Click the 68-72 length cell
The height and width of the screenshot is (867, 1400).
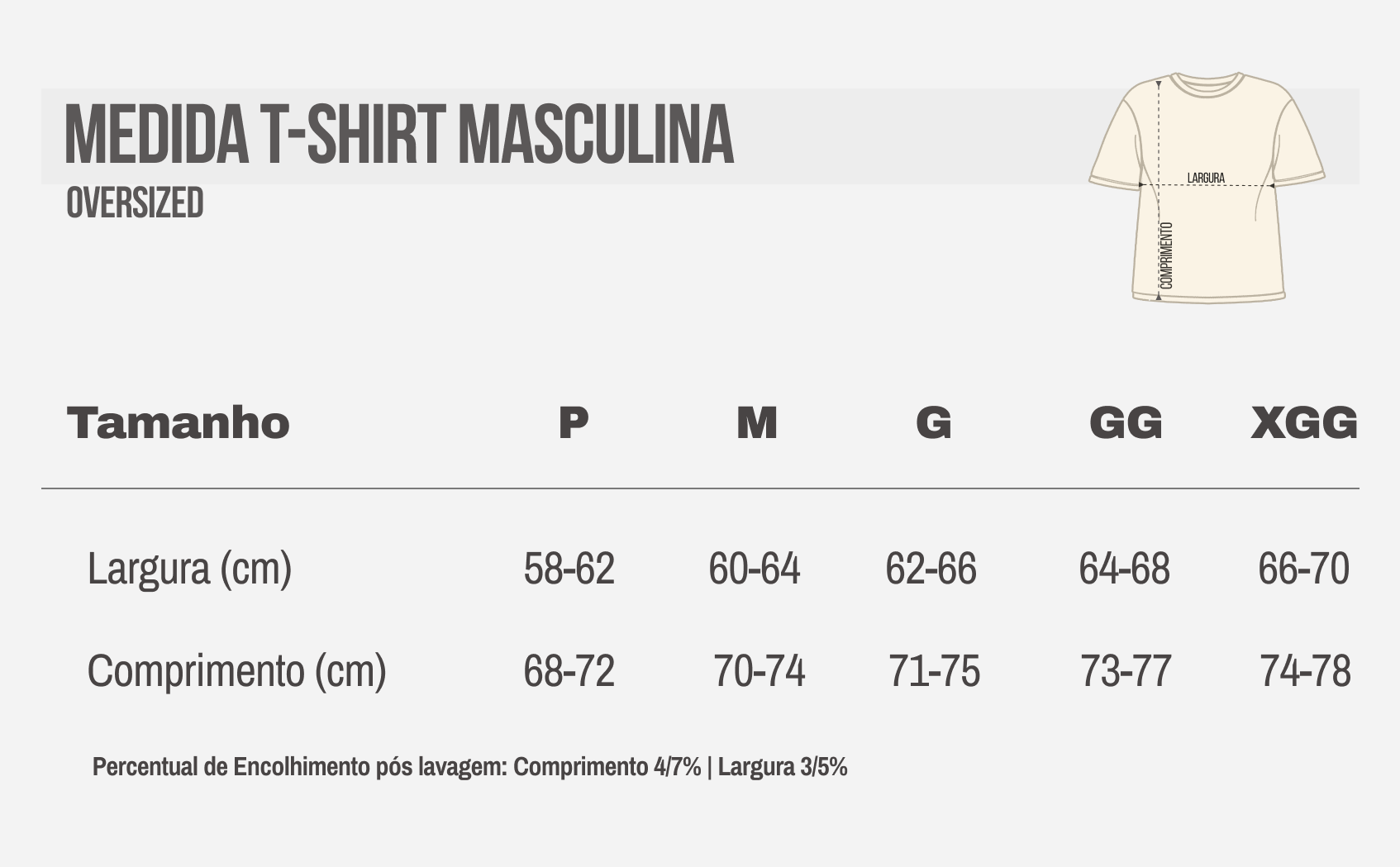tap(569, 670)
